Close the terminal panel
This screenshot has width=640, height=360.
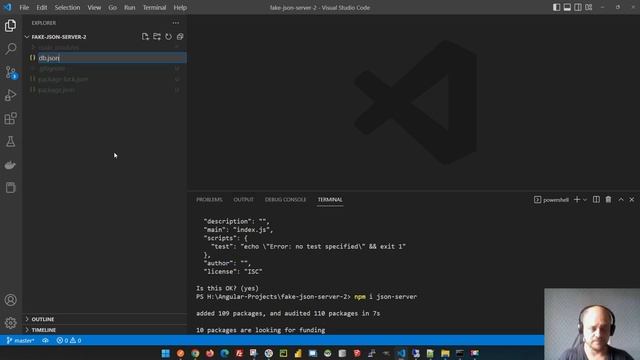pos(632,200)
